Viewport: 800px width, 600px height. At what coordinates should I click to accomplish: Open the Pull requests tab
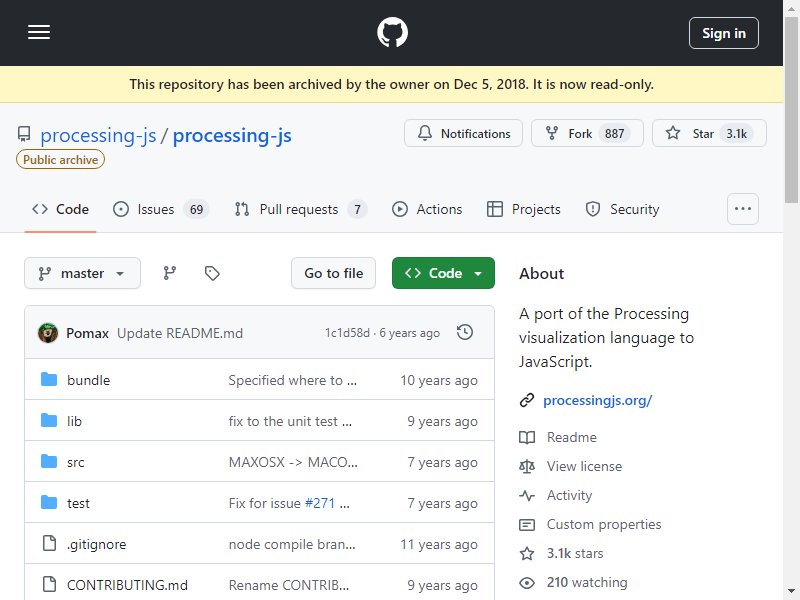pyautogui.click(x=301, y=209)
